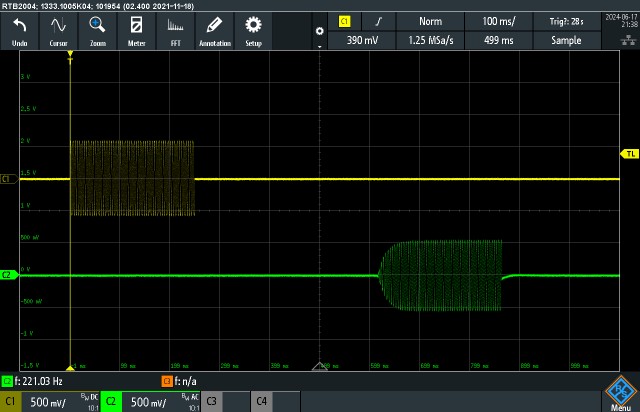The image size is (640, 412).
Task: Open the network LAN status icon
Action: pos(628,40)
